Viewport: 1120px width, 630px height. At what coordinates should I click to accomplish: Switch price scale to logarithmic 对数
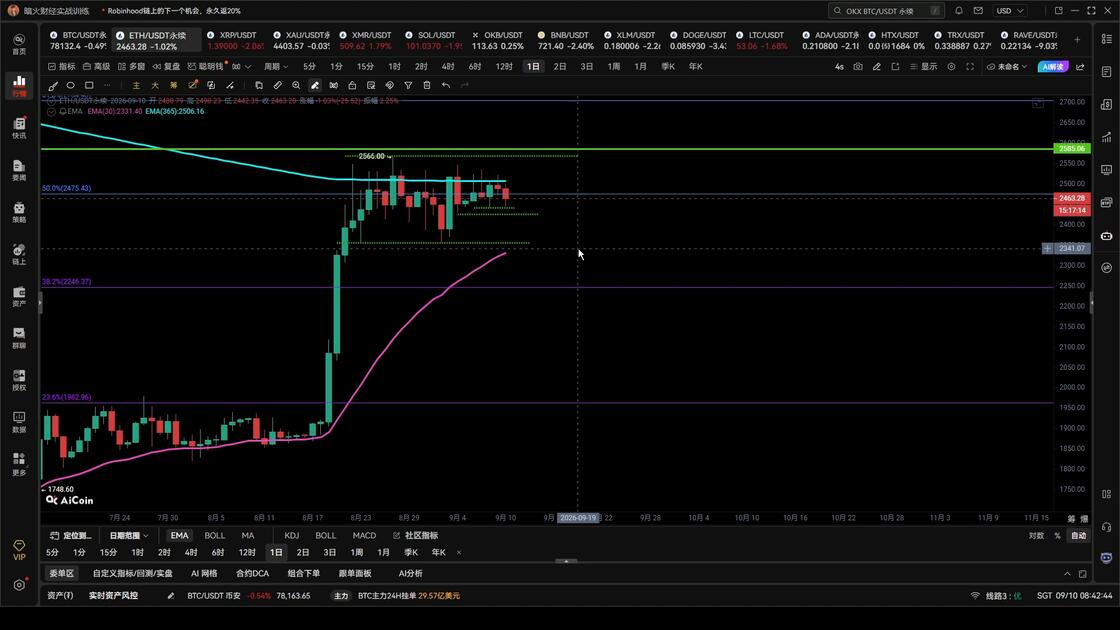[x=1036, y=536]
